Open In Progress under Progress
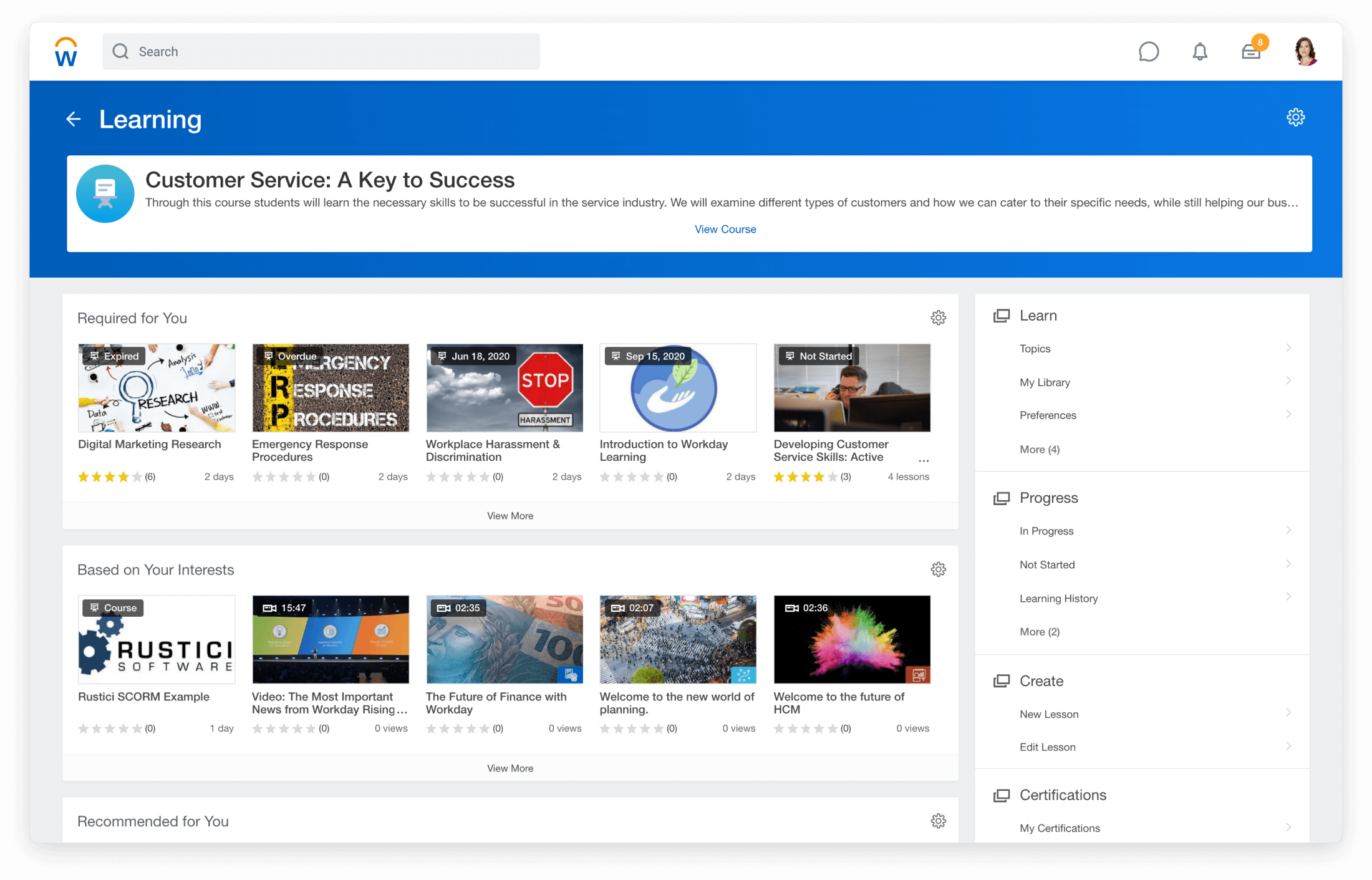The image size is (1372, 880). tap(1046, 531)
